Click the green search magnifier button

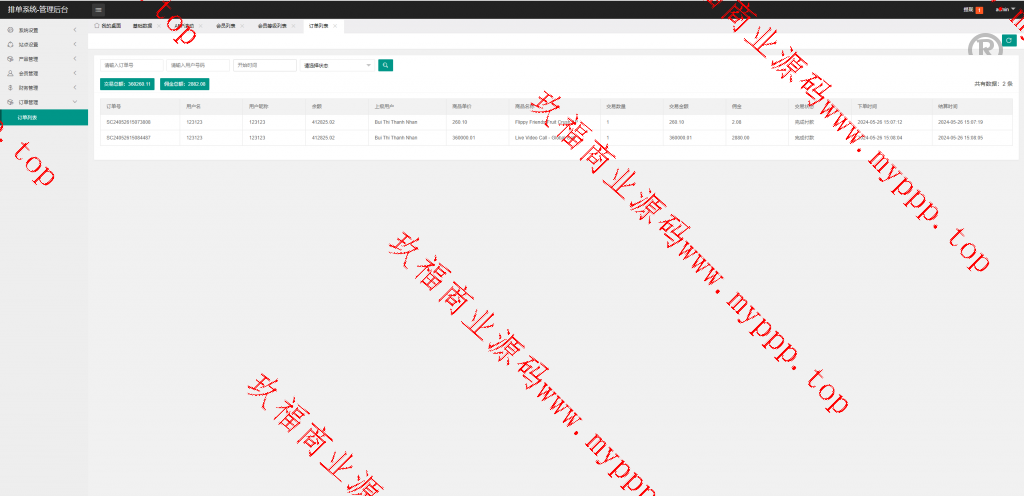(386, 65)
